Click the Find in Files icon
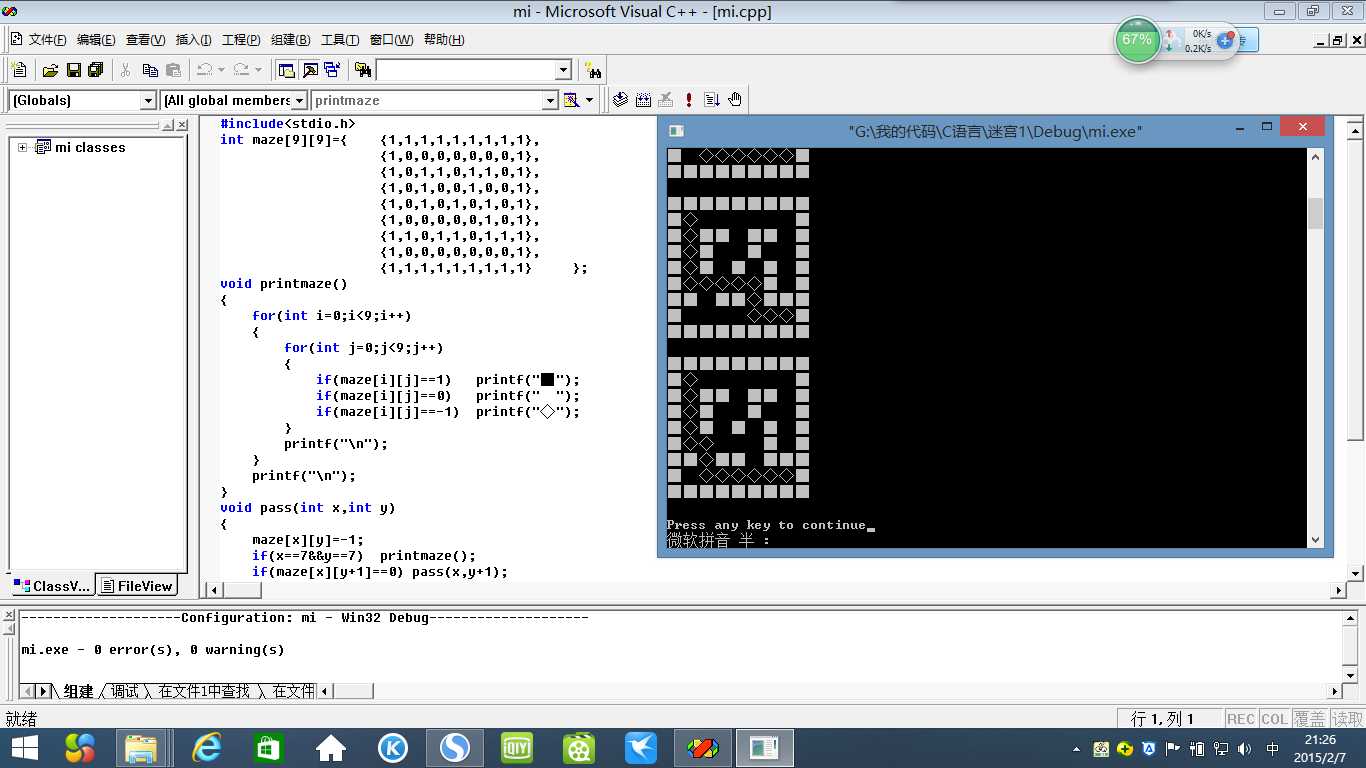 pos(363,70)
